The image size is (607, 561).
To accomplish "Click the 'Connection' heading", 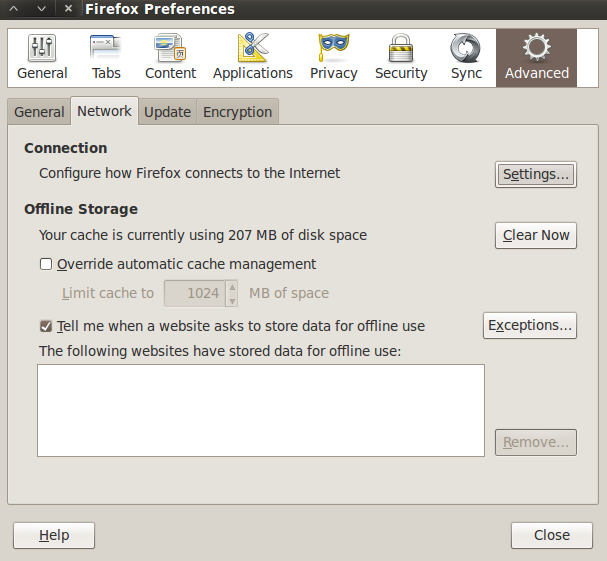I will (65, 148).
